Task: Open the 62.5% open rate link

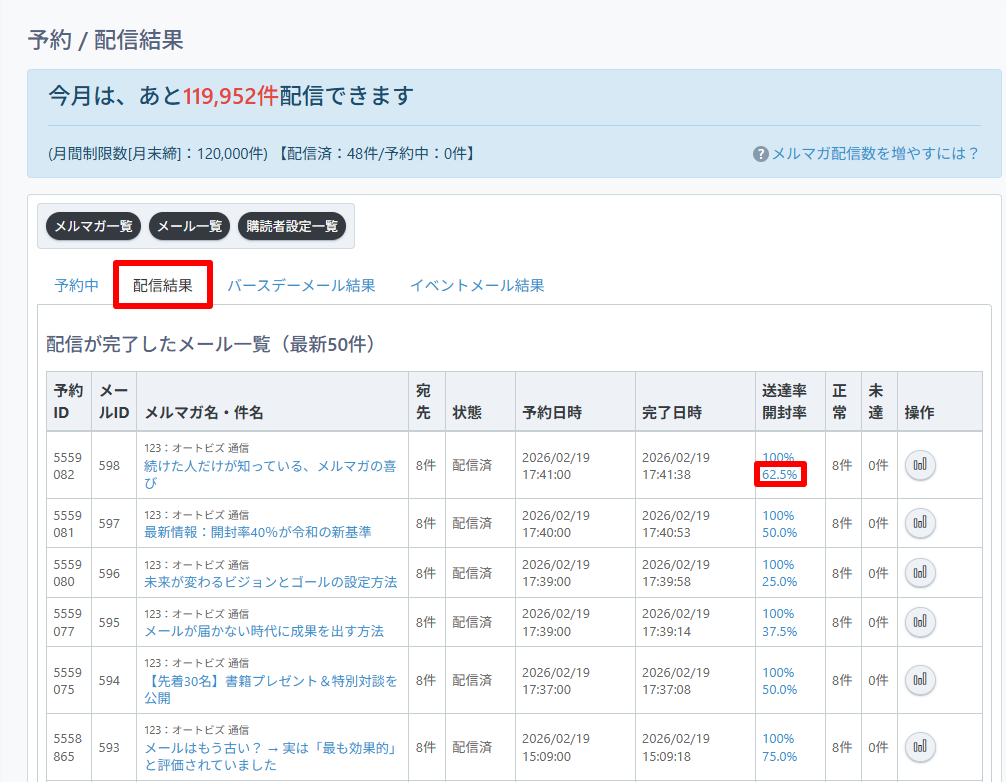Action: [x=780, y=475]
